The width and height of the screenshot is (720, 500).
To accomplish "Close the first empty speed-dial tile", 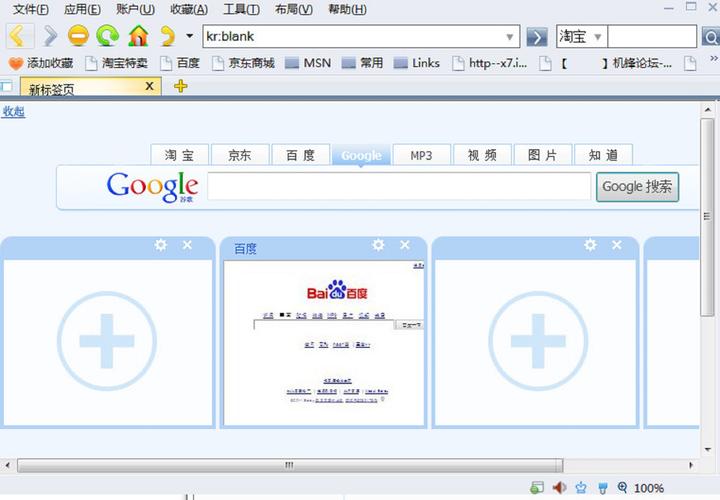I will tap(187, 245).
